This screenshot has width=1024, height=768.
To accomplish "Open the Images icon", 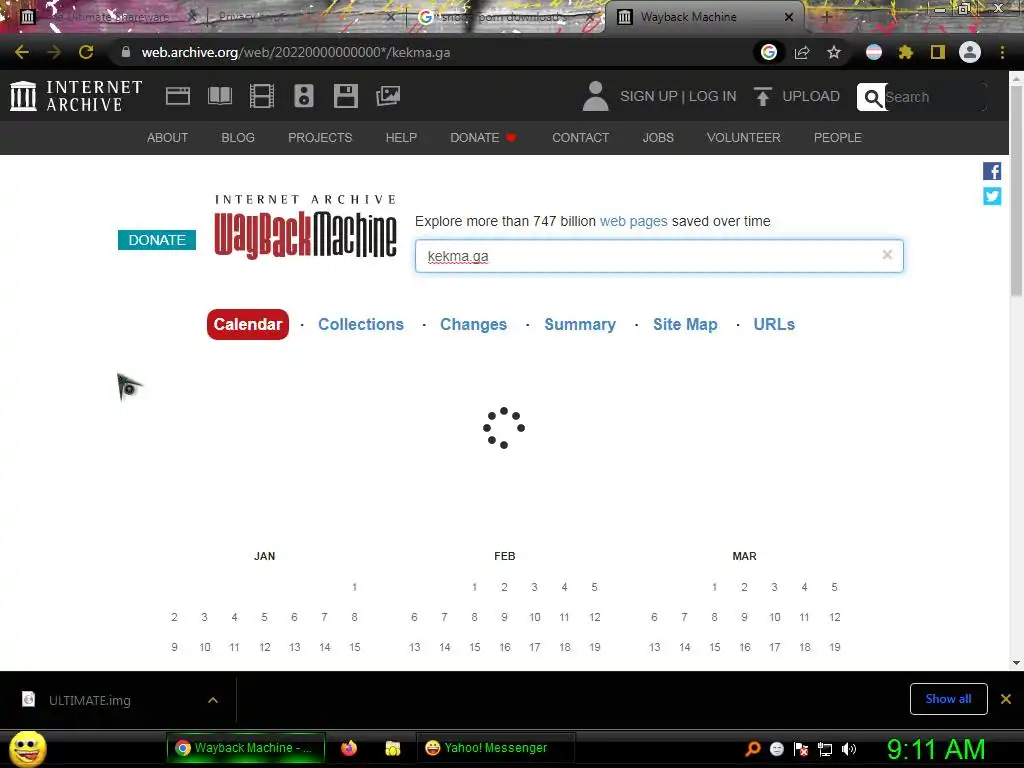I will [388, 96].
